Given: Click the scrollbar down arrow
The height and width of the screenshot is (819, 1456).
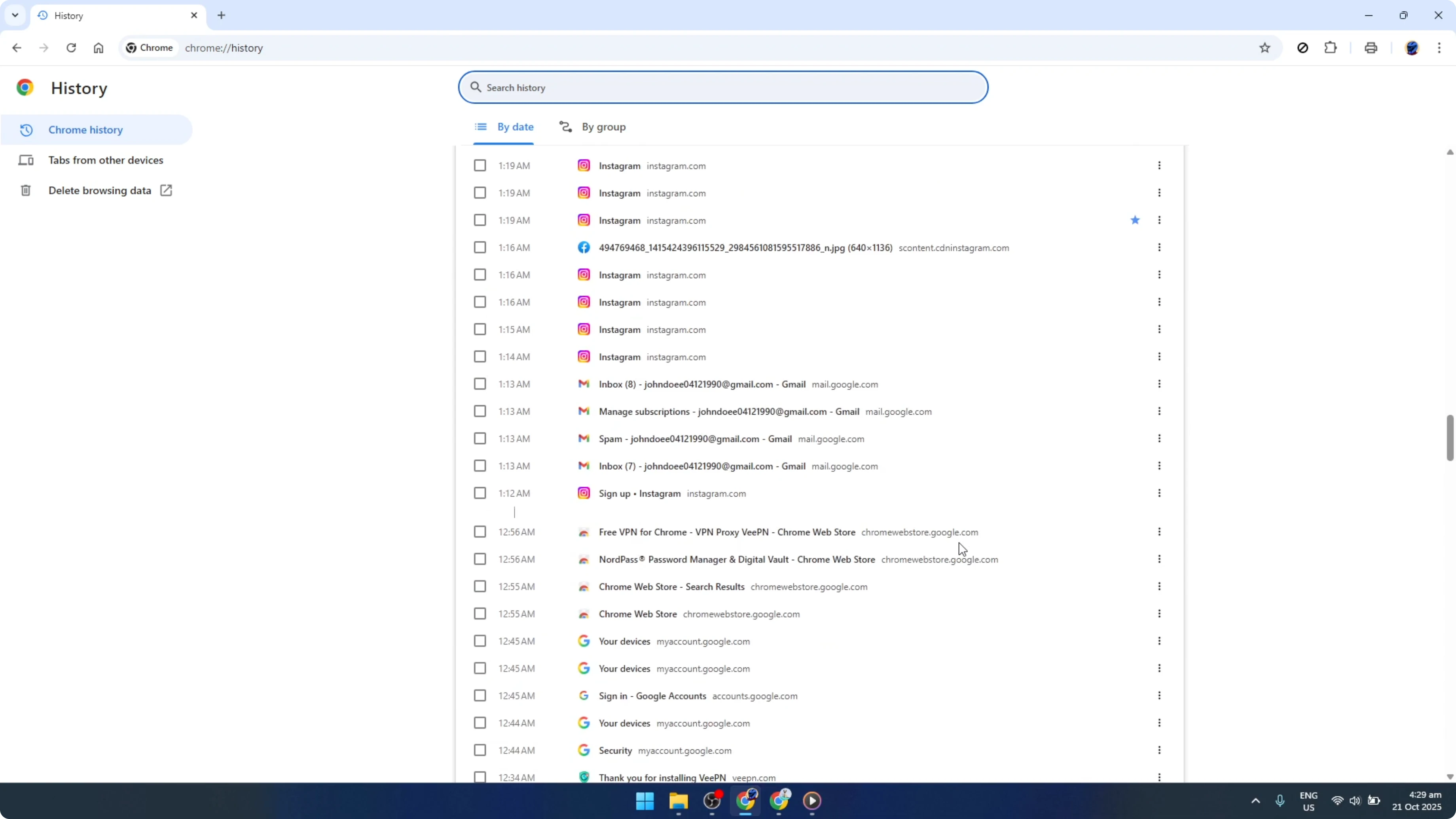Looking at the screenshot, I should (x=1450, y=777).
